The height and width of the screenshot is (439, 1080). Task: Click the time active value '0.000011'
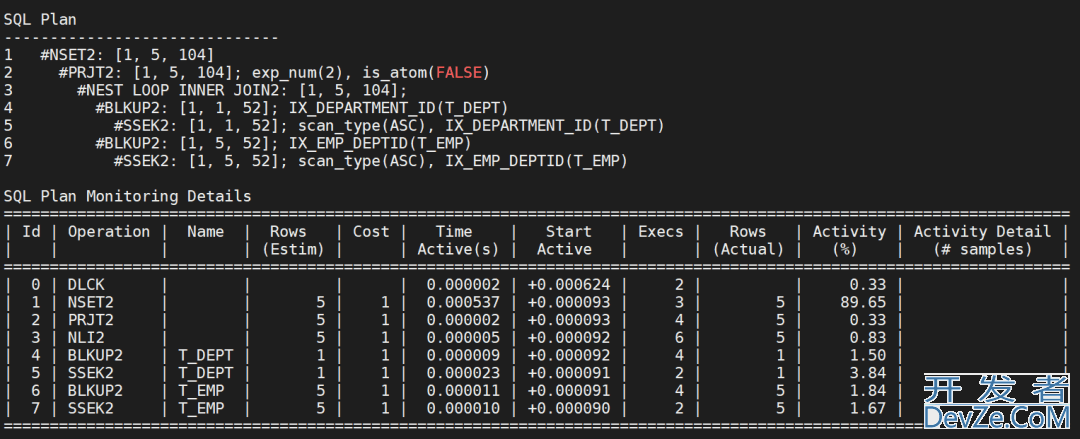tap(462, 391)
